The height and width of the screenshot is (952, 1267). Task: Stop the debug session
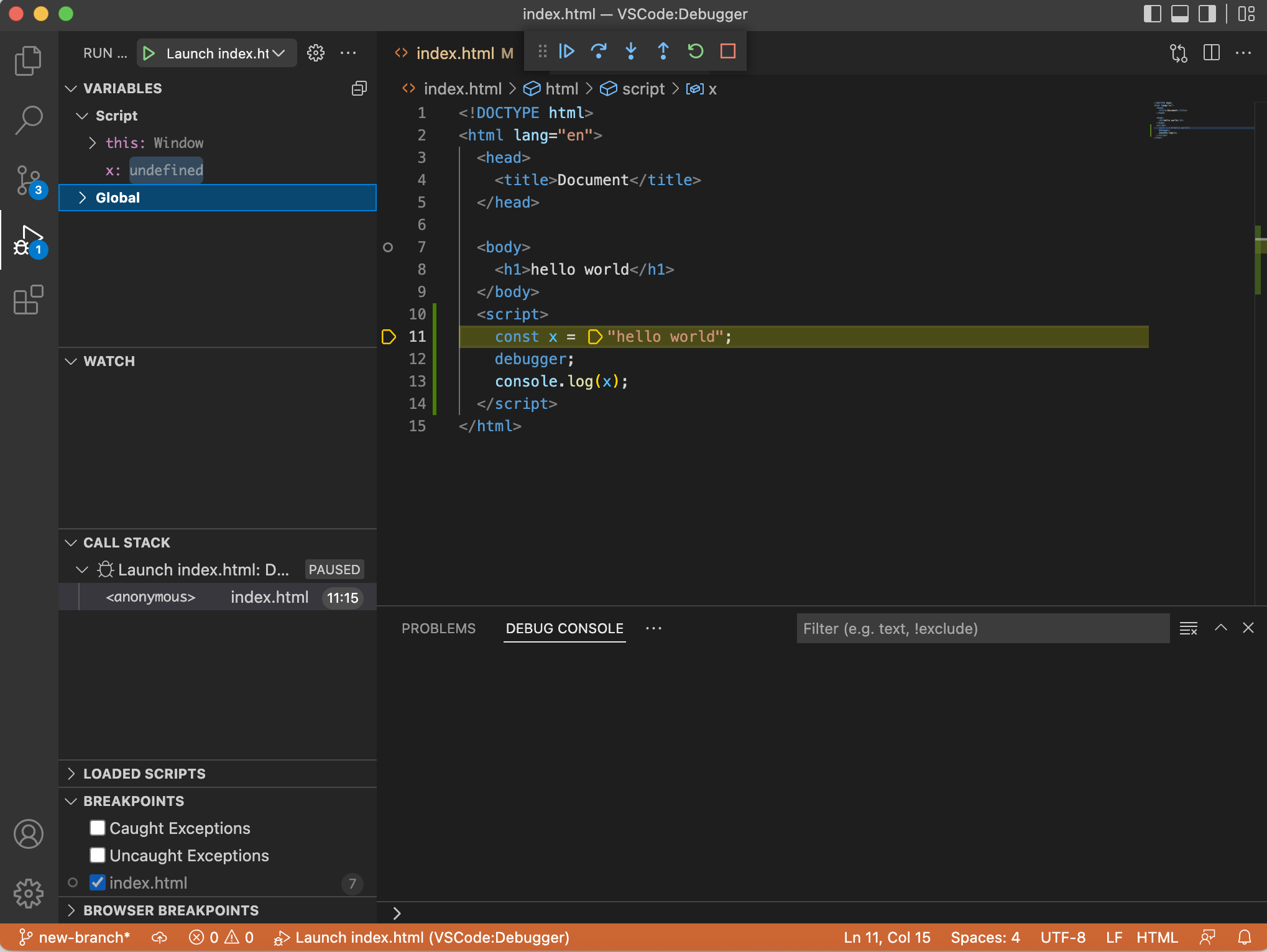(x=728, y=51)
